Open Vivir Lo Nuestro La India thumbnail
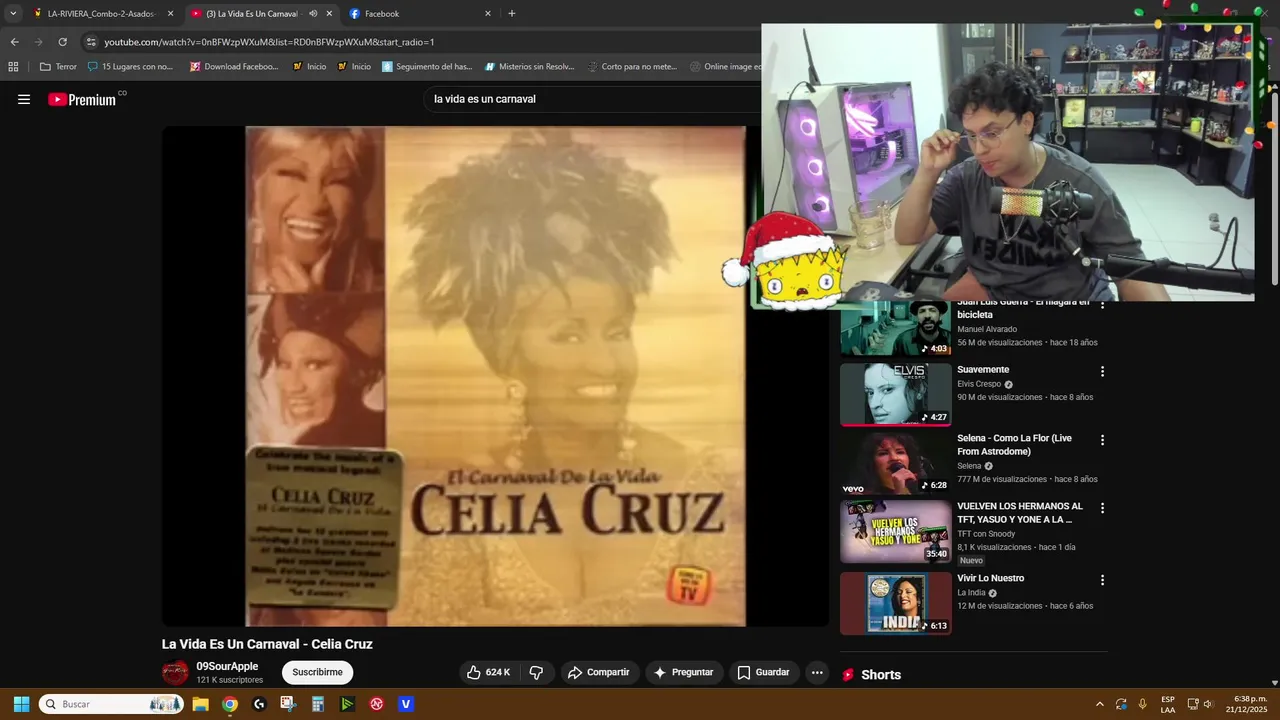Viewport: 1280px width, 720px height. (x=895, y=603)
